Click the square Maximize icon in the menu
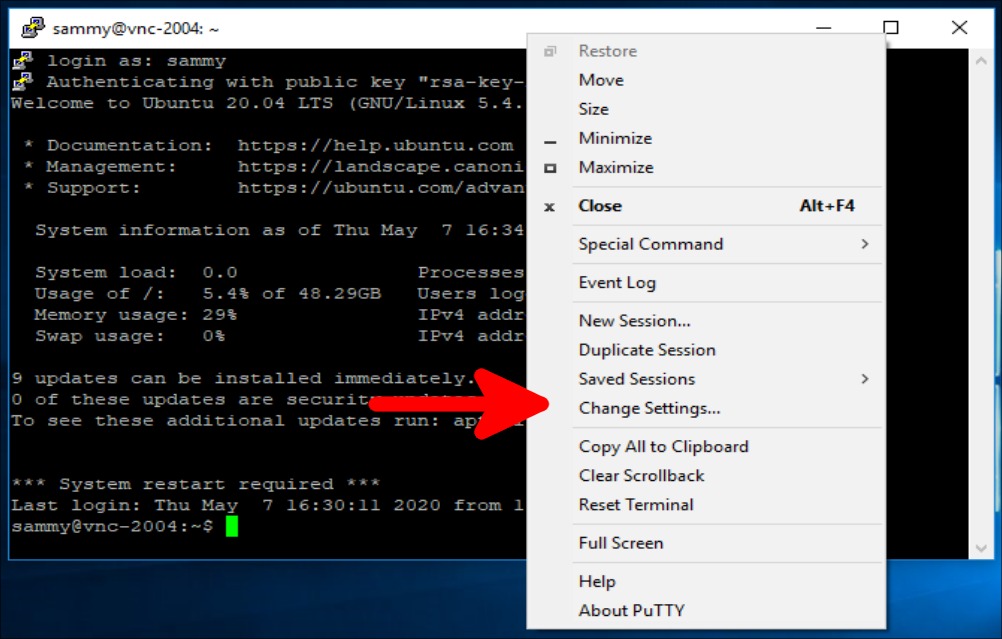The image size is (1002, 639). pos(551,167)
